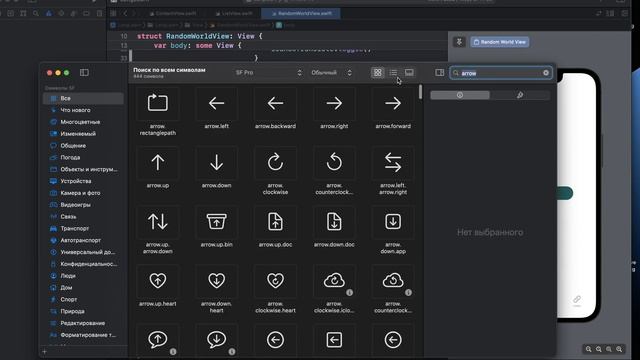Open Связь category
Image resolution: width=640 pixels, height=360 pixels.
(x=83, y=217)
